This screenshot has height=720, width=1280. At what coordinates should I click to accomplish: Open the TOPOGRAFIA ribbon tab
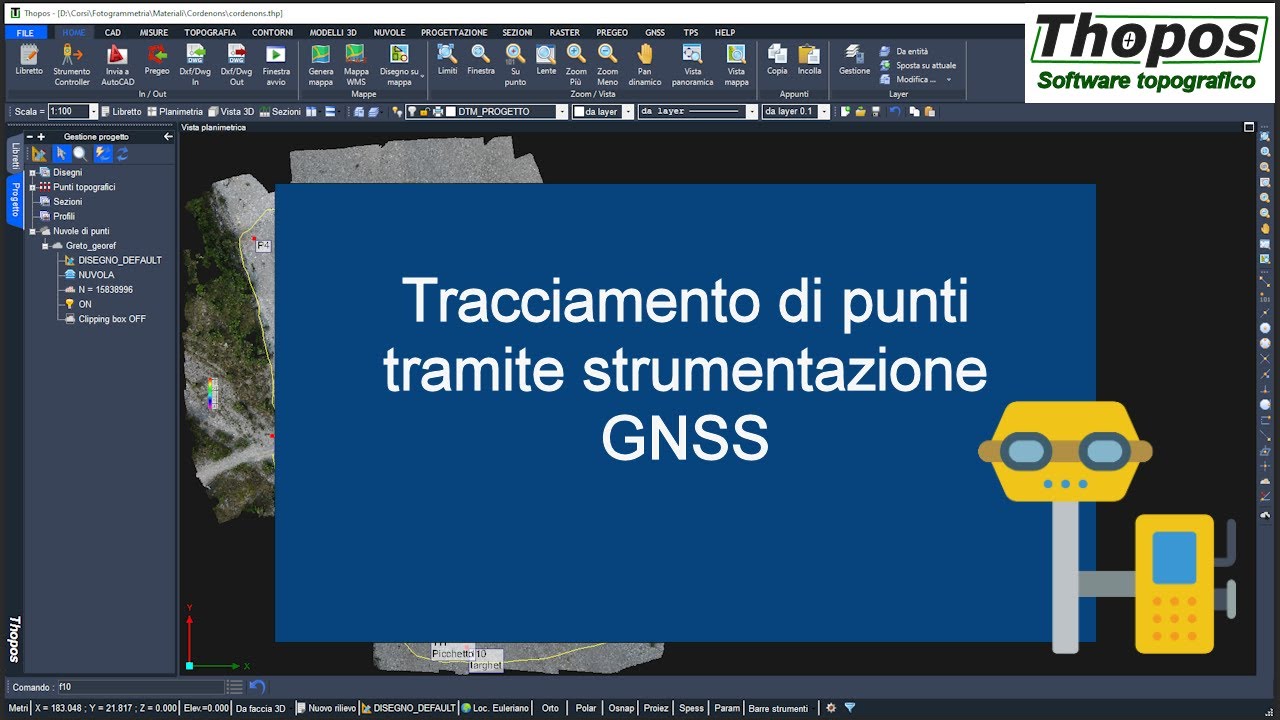(x=210, y=32)
